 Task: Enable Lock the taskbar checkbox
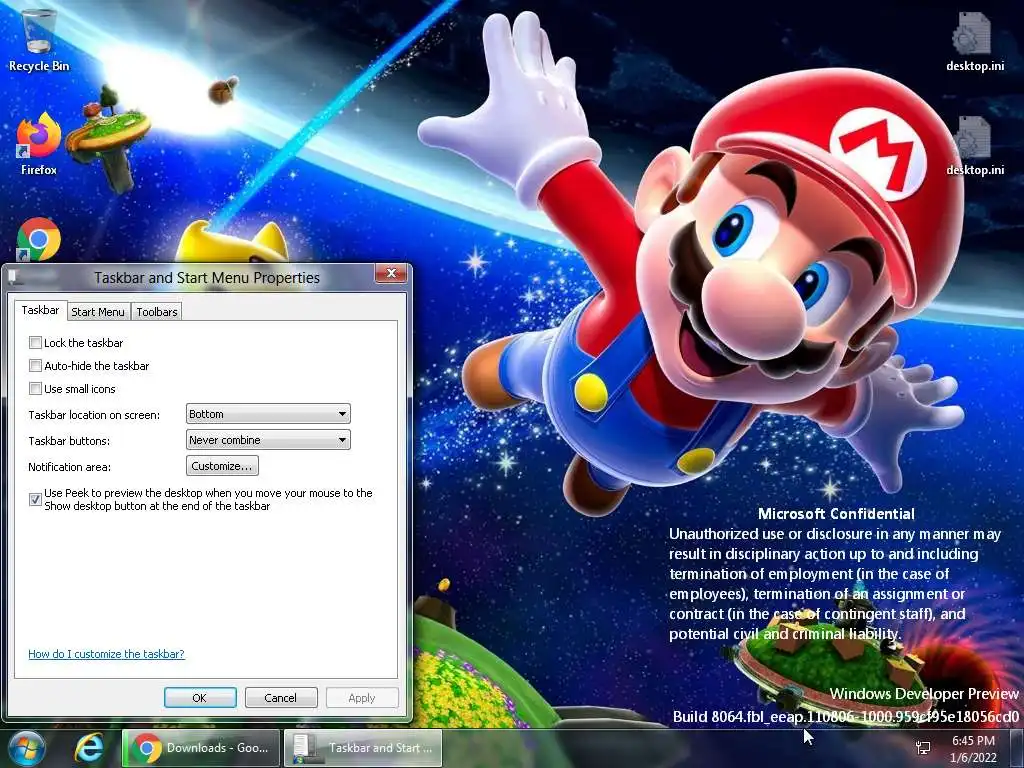pyautogui.click(x=35, y=342)
